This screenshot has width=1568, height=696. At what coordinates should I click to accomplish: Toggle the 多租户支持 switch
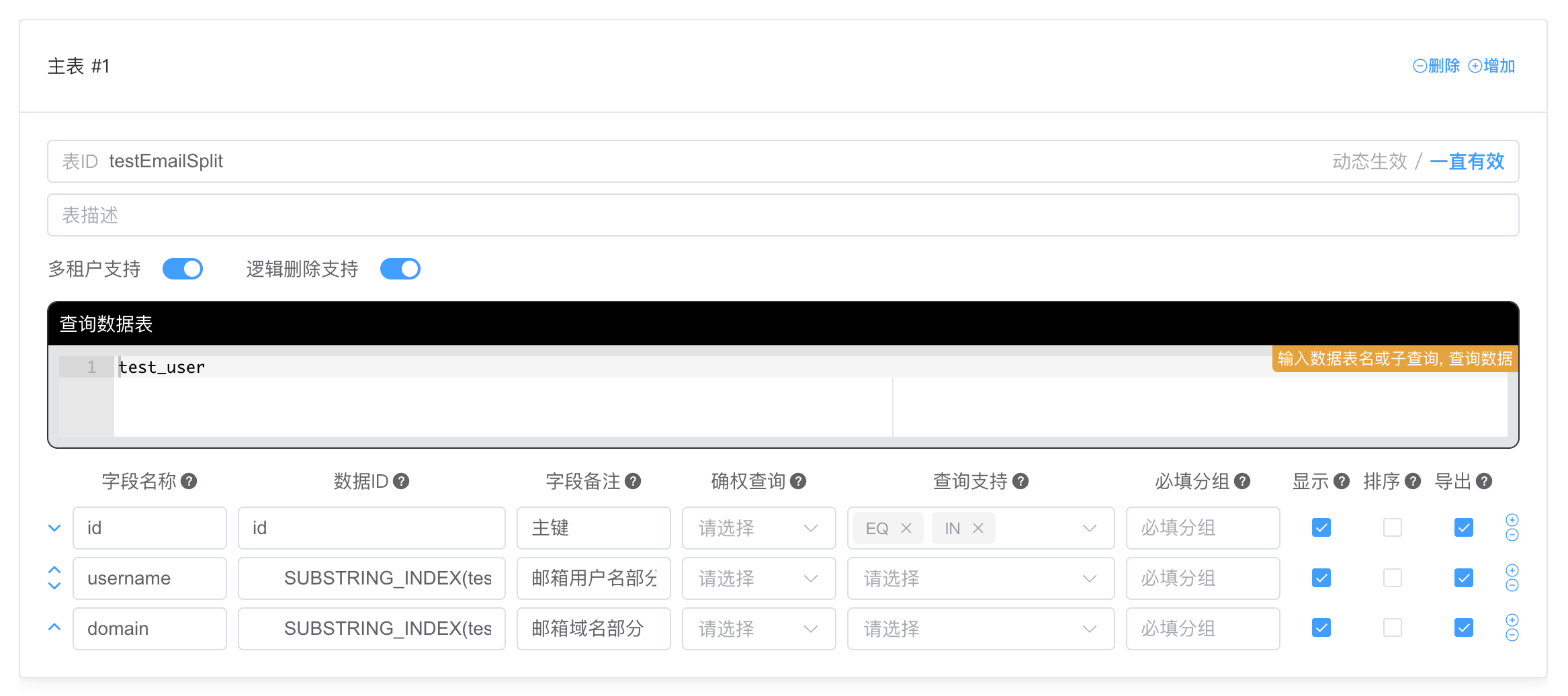(183, 269)
